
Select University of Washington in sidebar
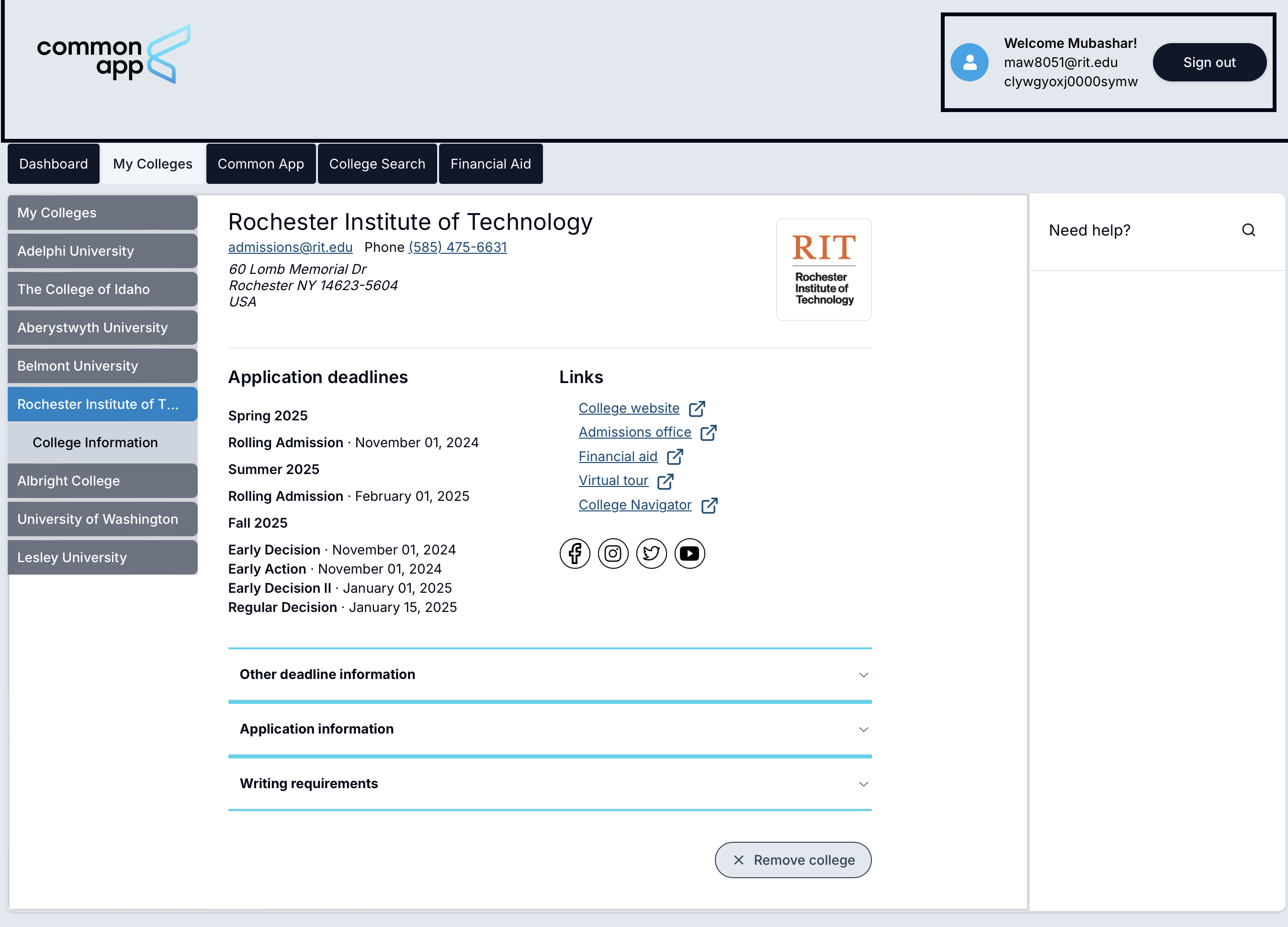click(102, 519)
